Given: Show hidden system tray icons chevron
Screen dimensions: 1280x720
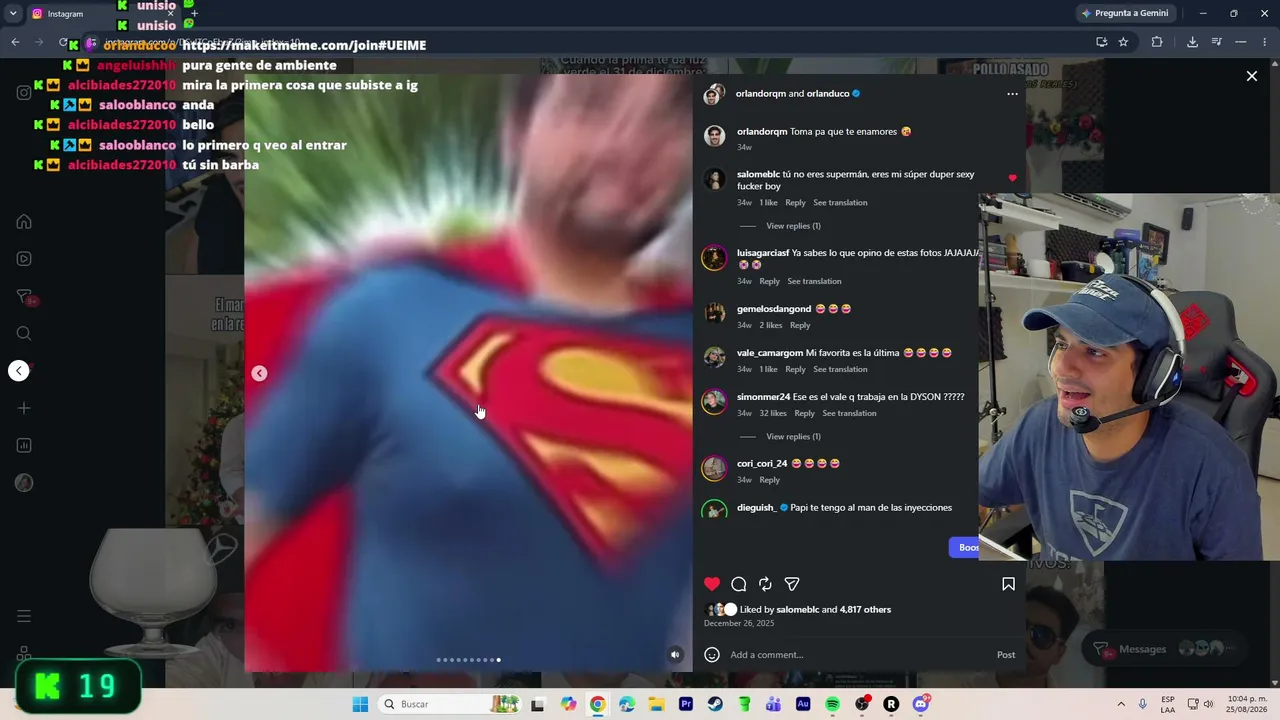Looking at the screenshot, I should click(x=1120, y=704).
